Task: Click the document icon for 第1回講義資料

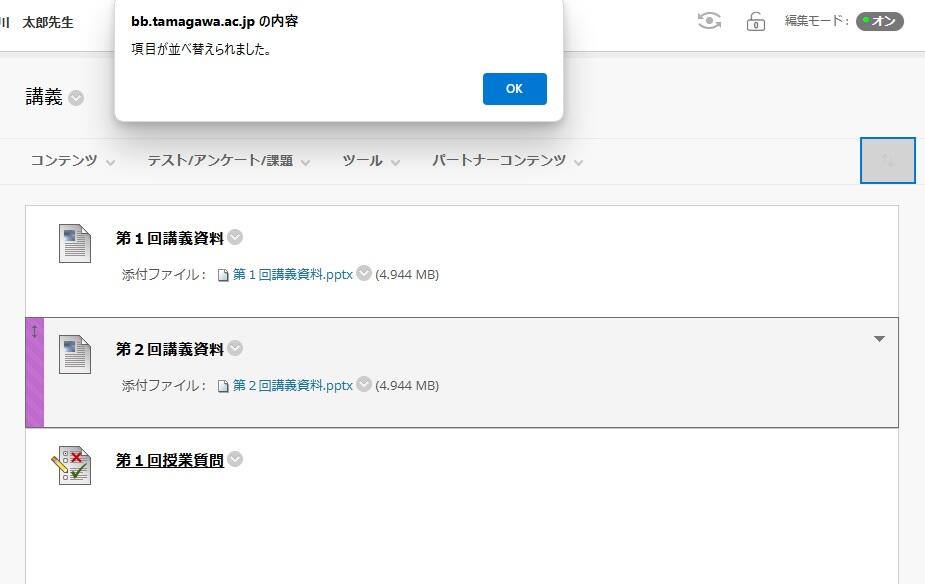Action: pos(75,243)
